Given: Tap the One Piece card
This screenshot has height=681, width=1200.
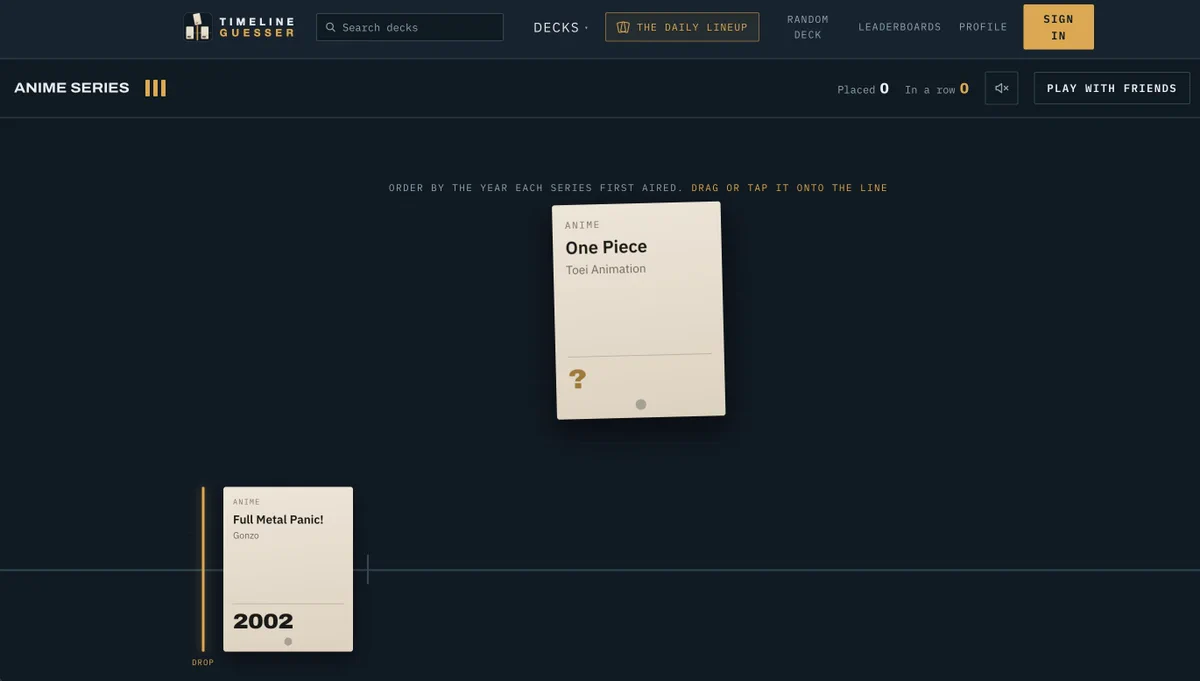Looking at the screenshot, I should [639, 310].
